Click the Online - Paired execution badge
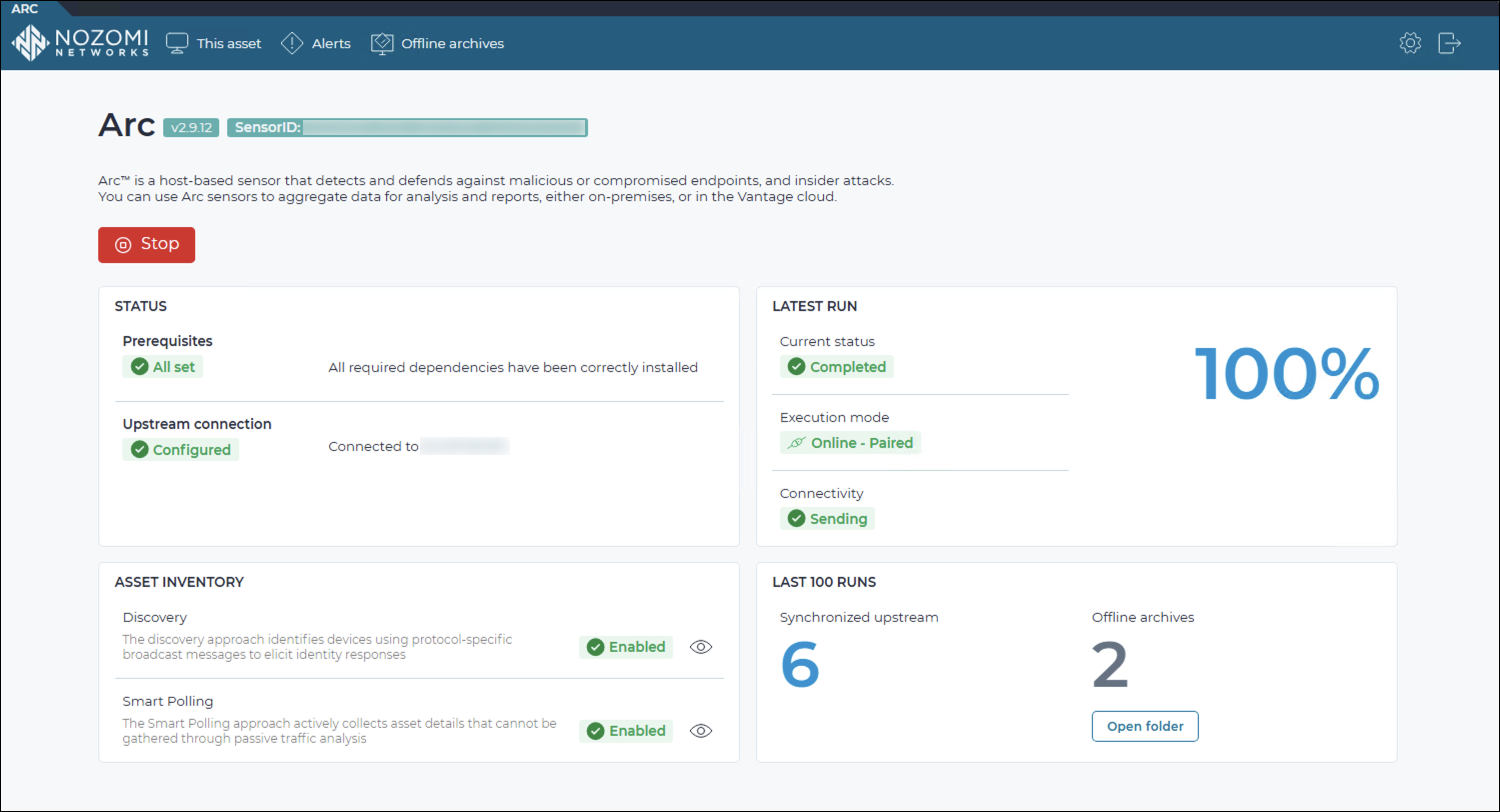Screen dimensions: 1500x812 tap(850, 442)
